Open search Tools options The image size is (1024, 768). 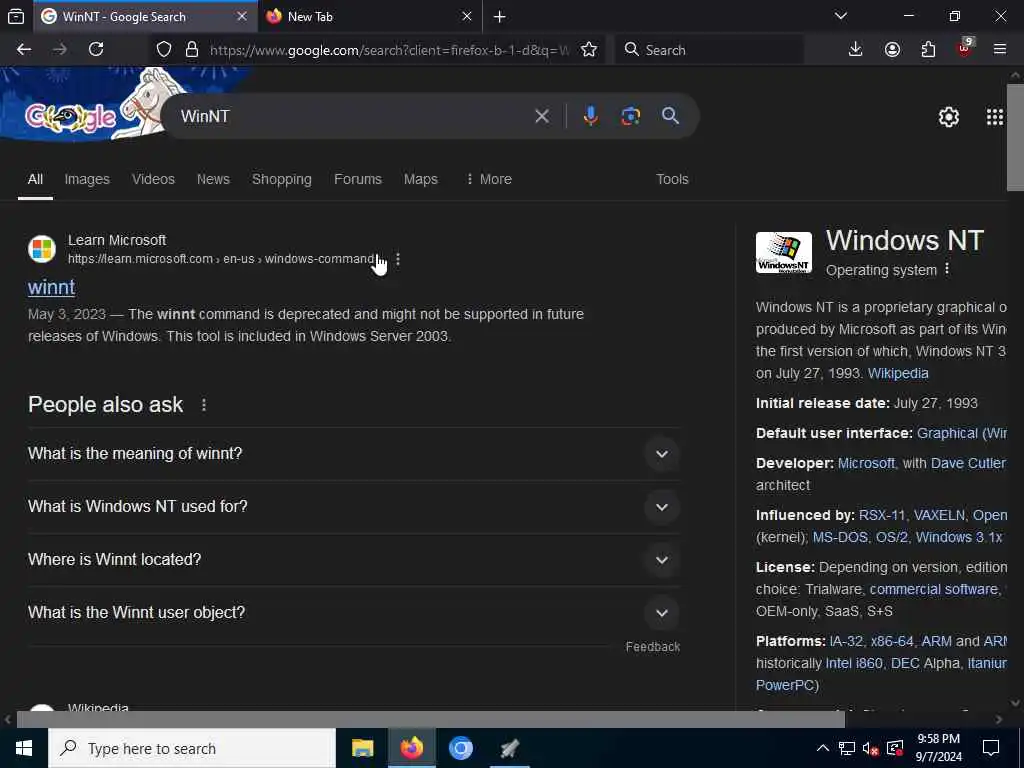pyautogui.click(x=672, y=179)
